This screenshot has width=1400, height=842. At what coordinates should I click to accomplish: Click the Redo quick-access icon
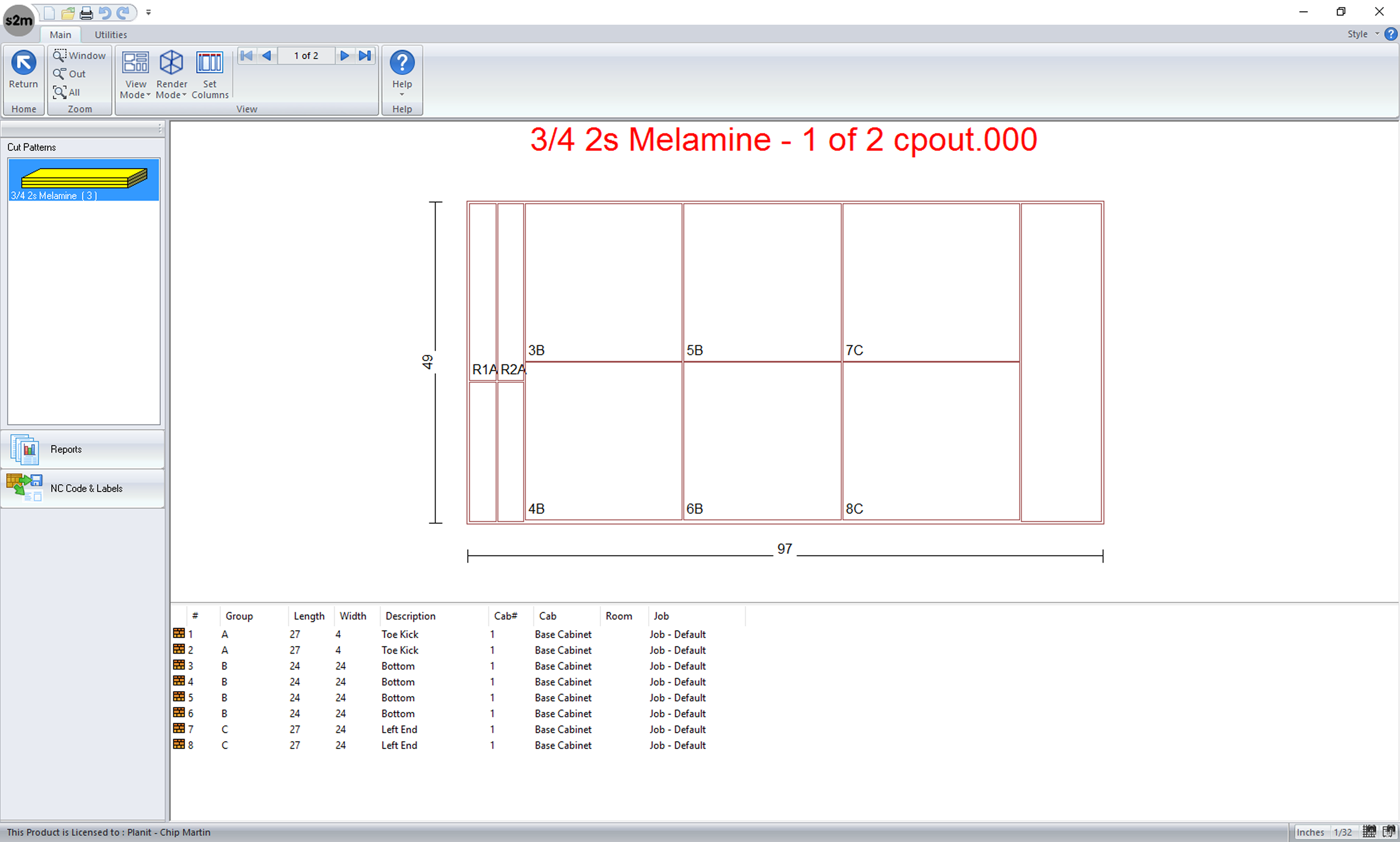(x=122, y=13)
